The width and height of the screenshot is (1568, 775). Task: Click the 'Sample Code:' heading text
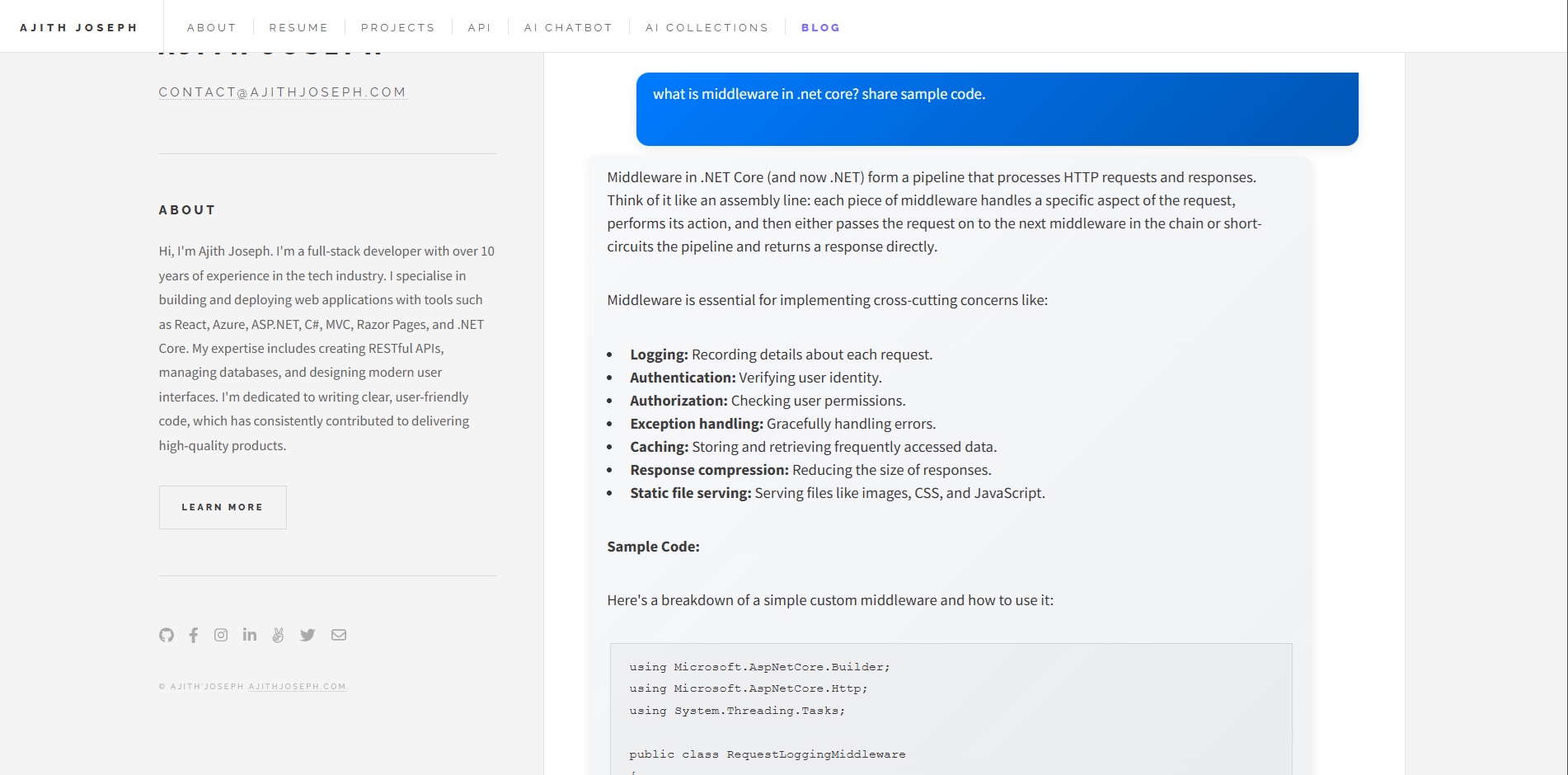tap(654, 547)
